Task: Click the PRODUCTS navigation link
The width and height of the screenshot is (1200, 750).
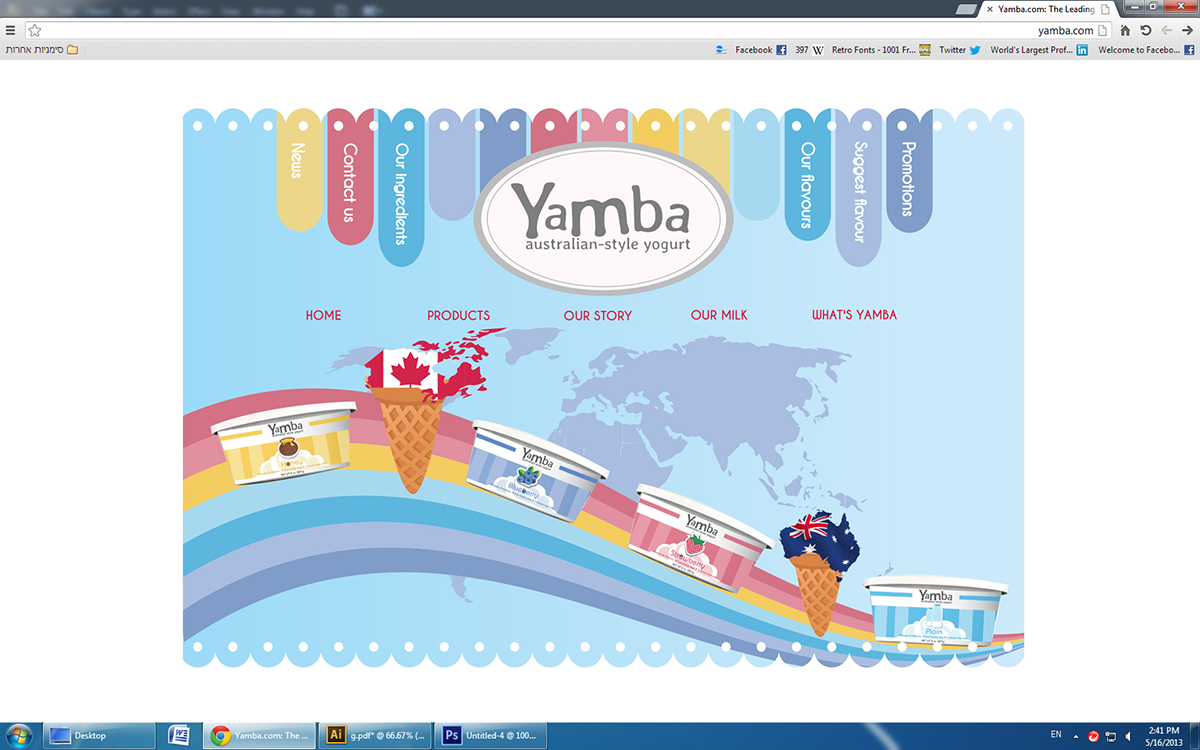Action: click(x=458, y=315)
